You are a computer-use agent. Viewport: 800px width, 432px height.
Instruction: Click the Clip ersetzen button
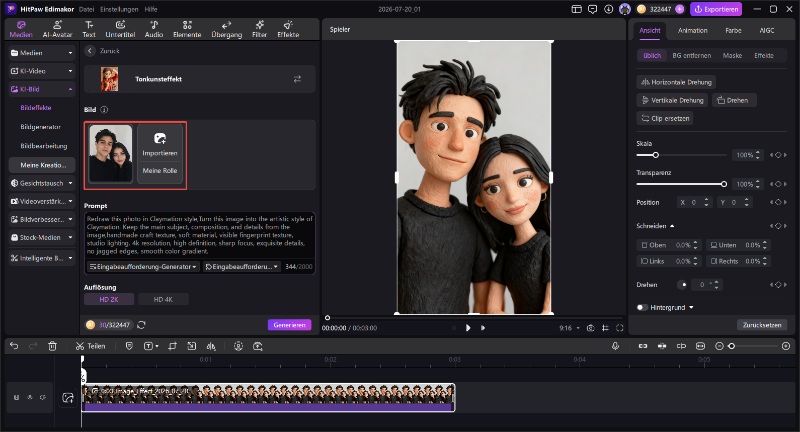(x=665, y=118)
